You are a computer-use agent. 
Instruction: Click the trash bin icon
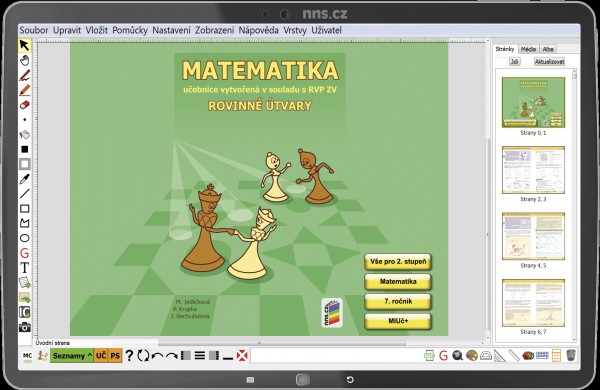571,356
